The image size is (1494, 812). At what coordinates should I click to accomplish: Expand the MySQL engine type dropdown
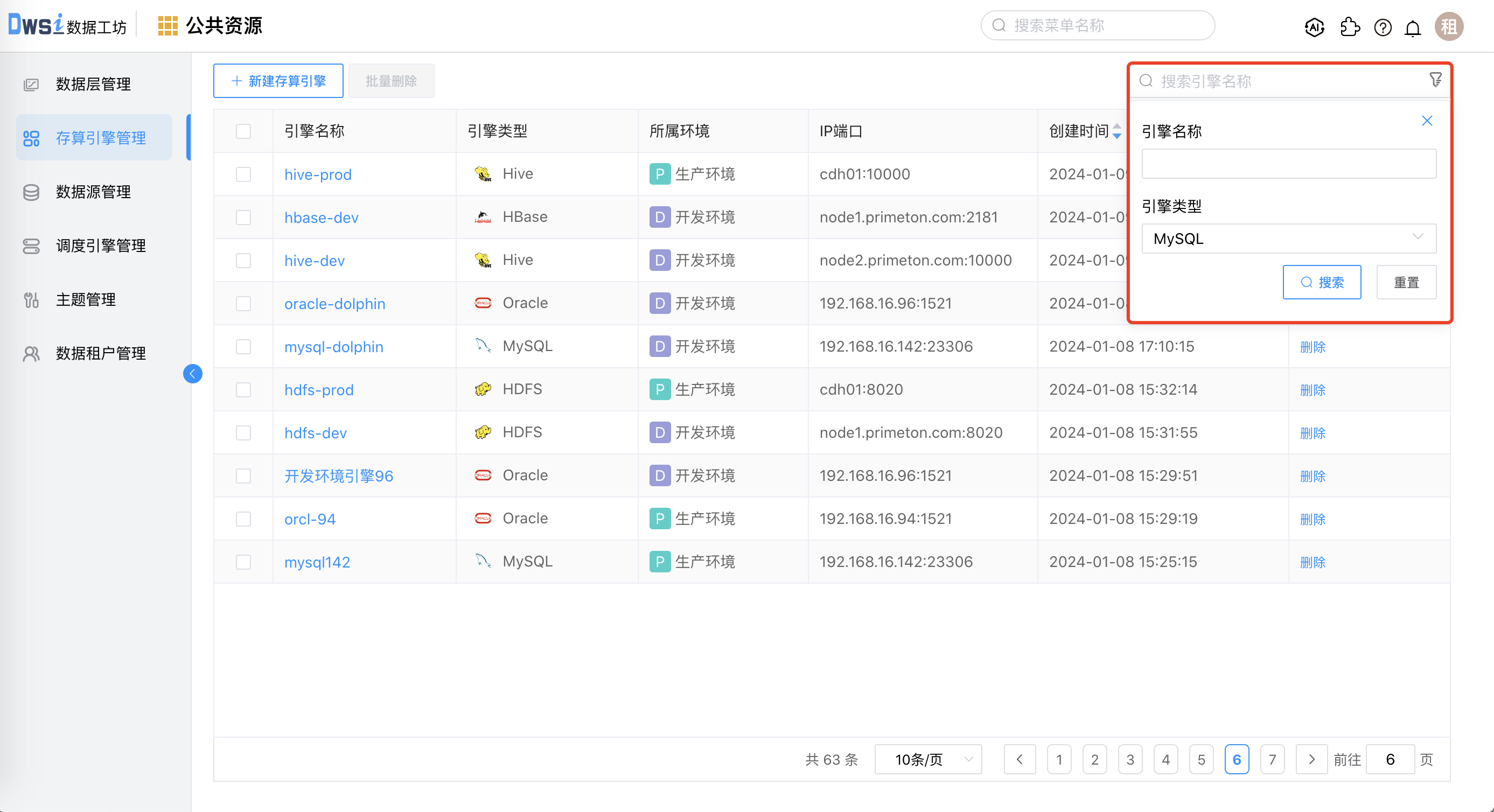pos(1289,239)
